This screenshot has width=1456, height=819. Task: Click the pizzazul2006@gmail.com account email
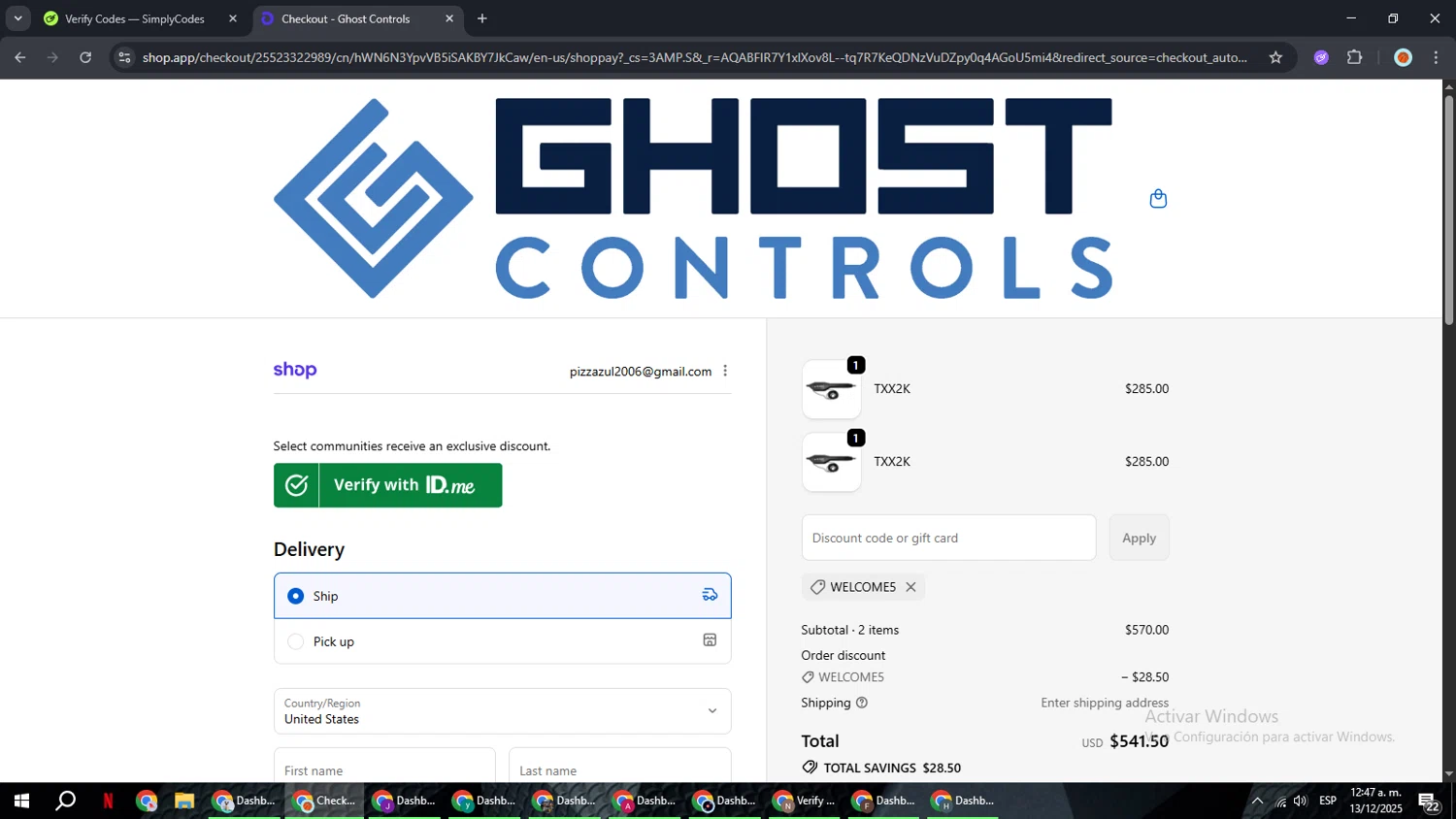coord(640,371)
